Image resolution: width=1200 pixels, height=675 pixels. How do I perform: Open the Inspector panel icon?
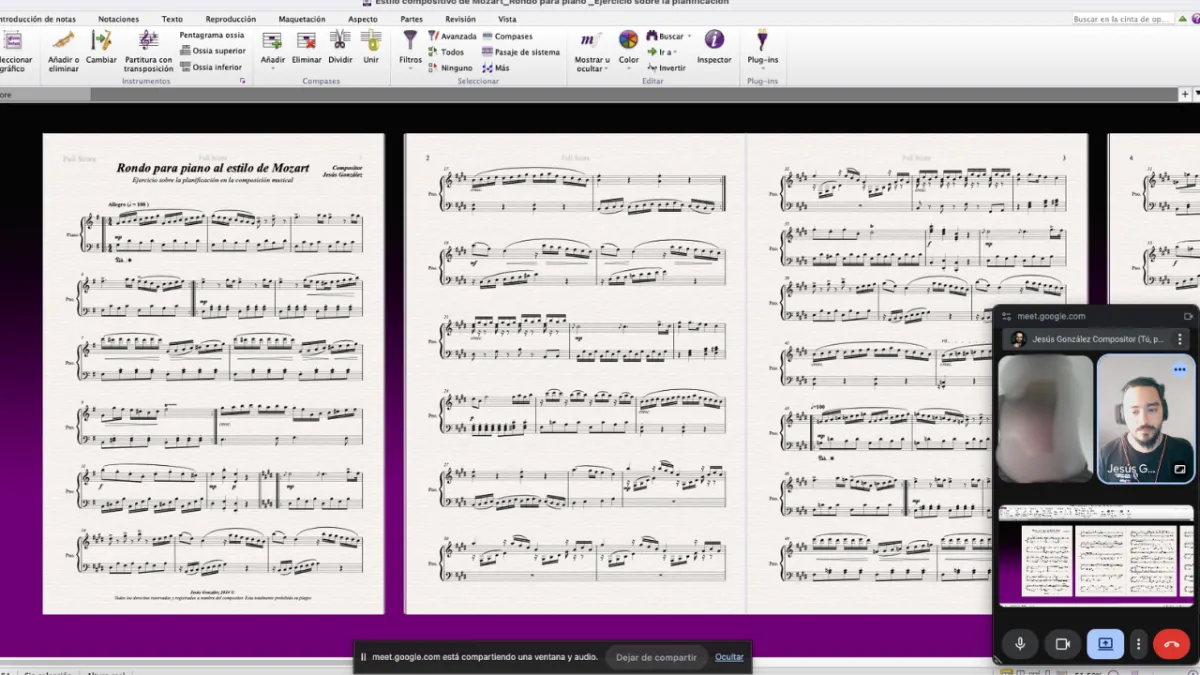tap(714, 41)
